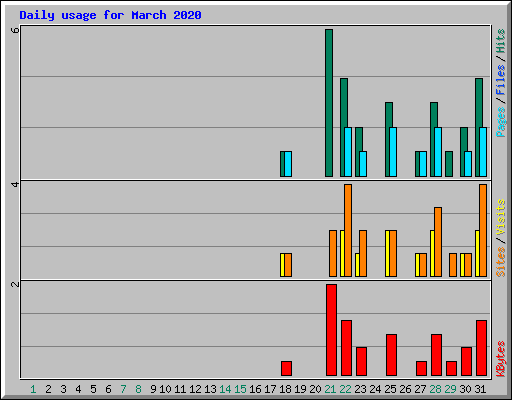Click green day label '14' on the x-axis
Screen dimensions: 512x400
pyautogui.click(x=225, y=389)
